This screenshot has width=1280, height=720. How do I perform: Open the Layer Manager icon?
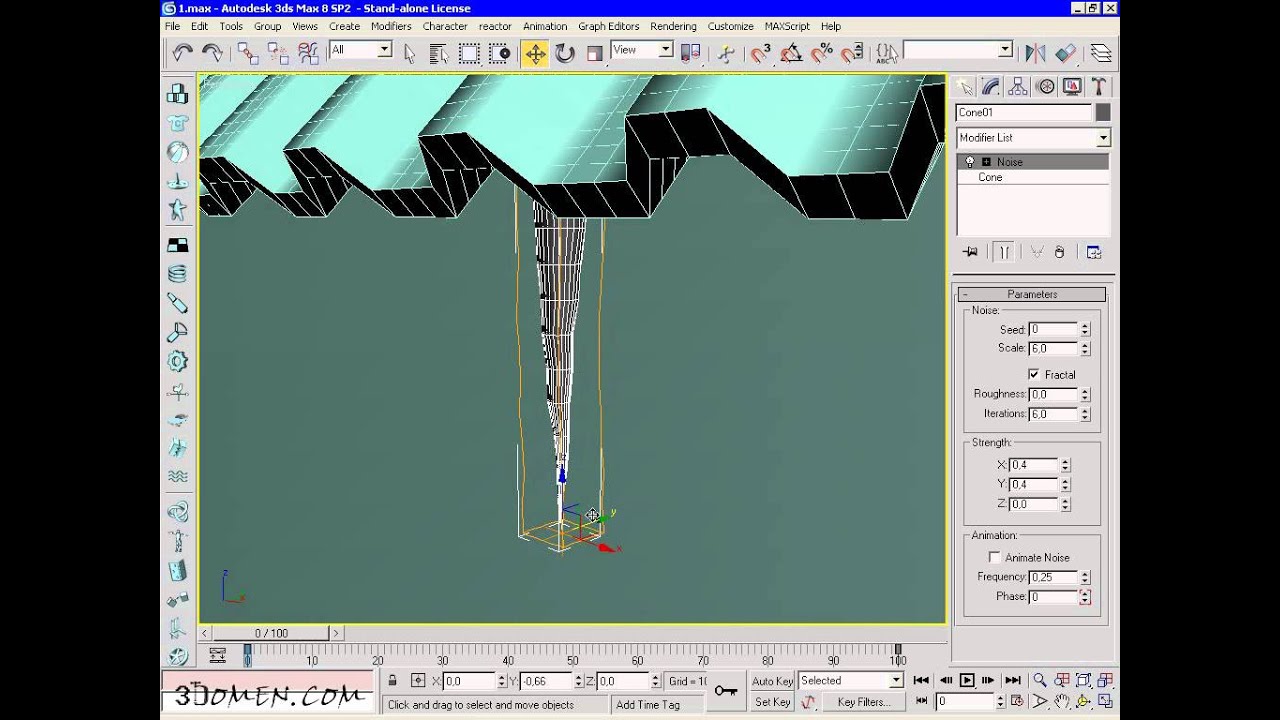[1101, 53]
